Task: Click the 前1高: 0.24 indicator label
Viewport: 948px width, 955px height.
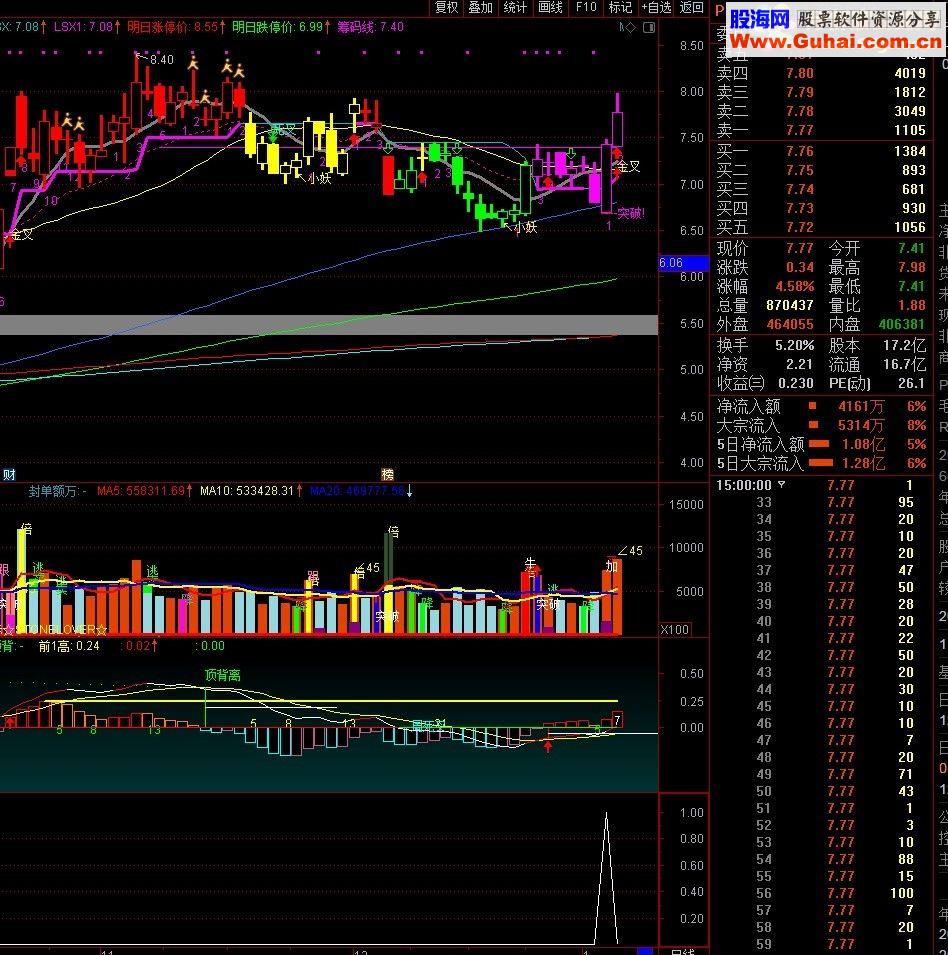Action: pyautogui.click(x=69, y=646)
